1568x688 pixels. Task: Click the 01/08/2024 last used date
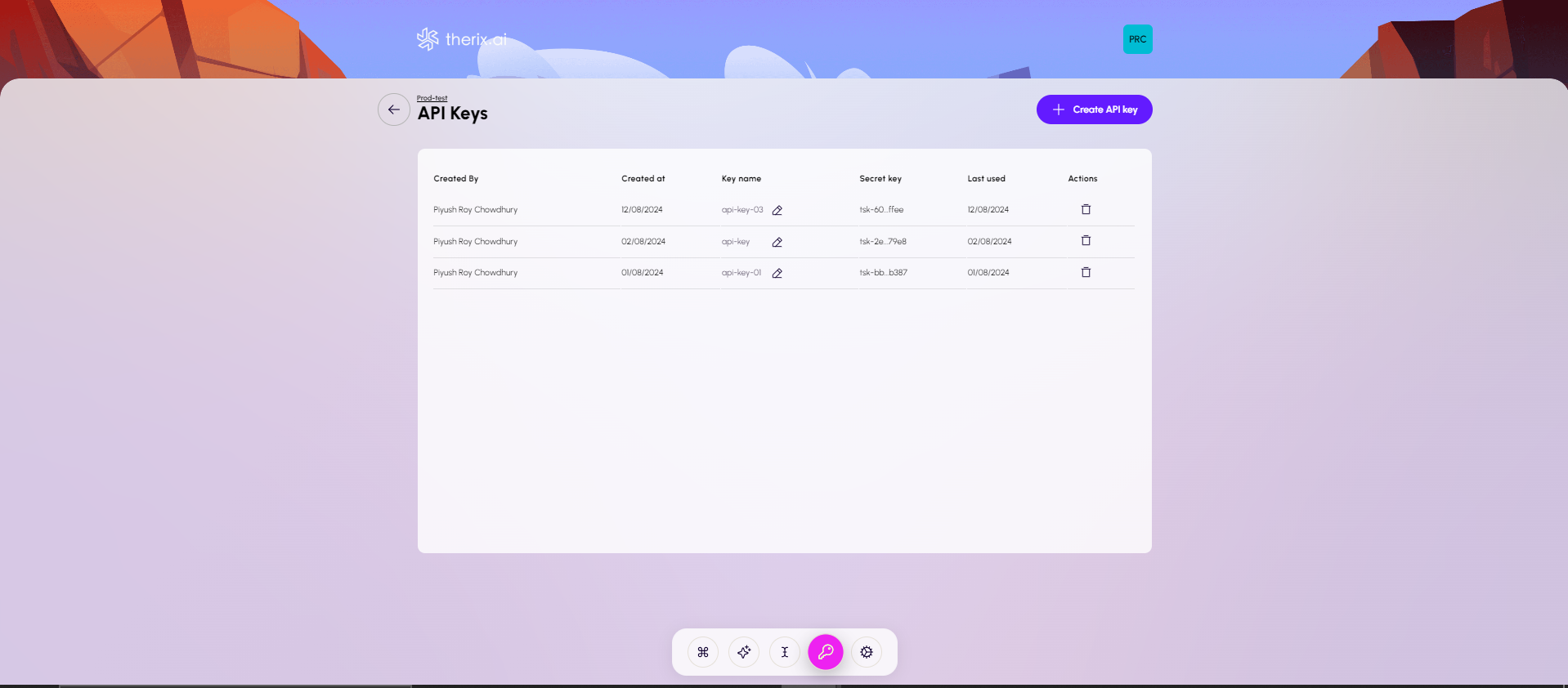point(988,273)
